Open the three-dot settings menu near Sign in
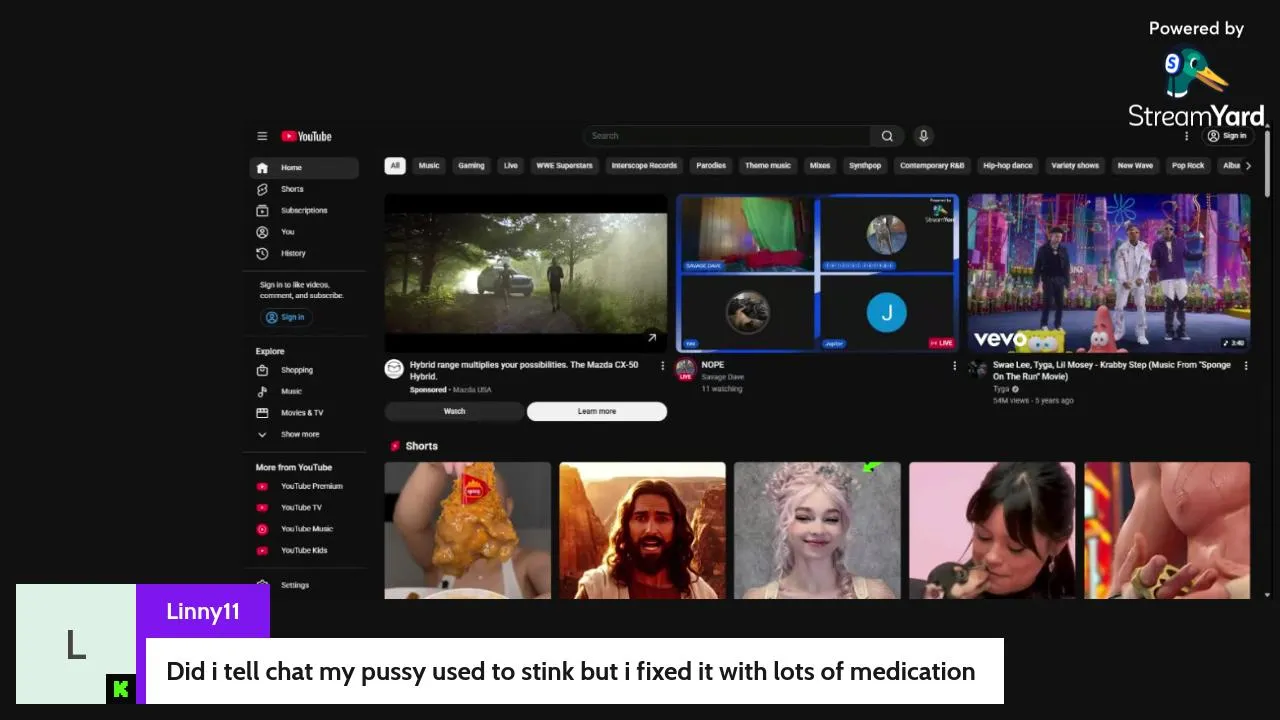 click(x=1187, y=136)
